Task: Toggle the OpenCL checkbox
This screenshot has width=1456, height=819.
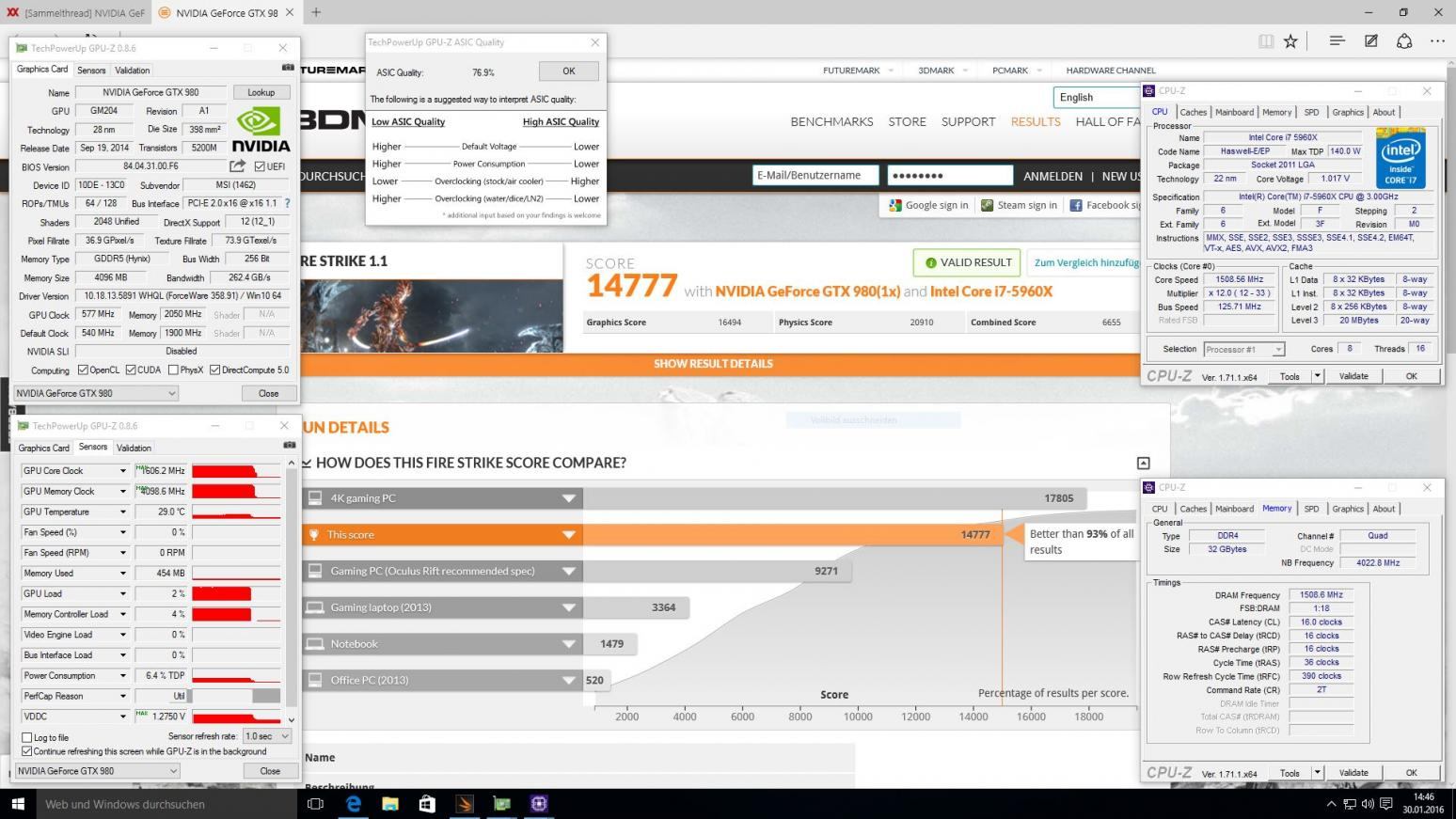Action: tap(83, 370)
